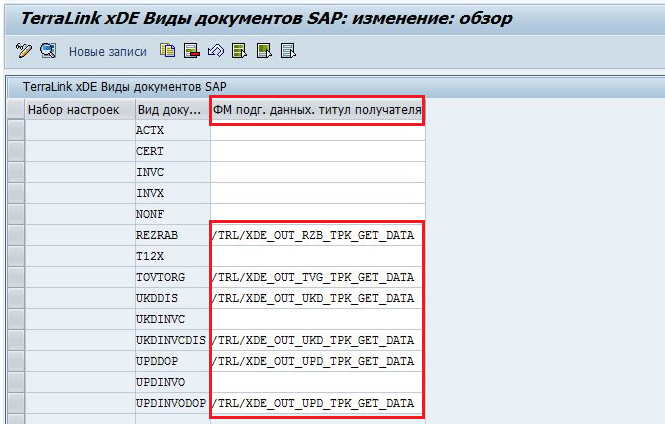Click the UKDDIS document type cell
Screen dimensions: 665x424
[172, 298]
